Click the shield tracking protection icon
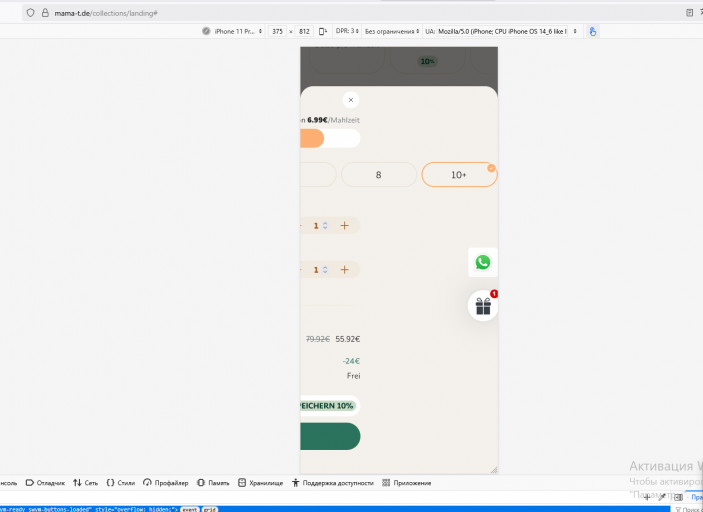The width and height of the screenshot is (703, 512). 30,13
